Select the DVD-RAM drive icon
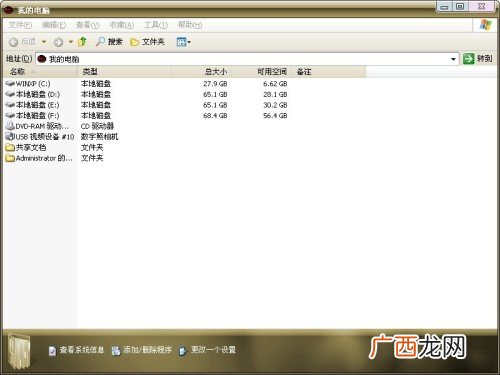 pyautogui.click(x=10, y=126)
